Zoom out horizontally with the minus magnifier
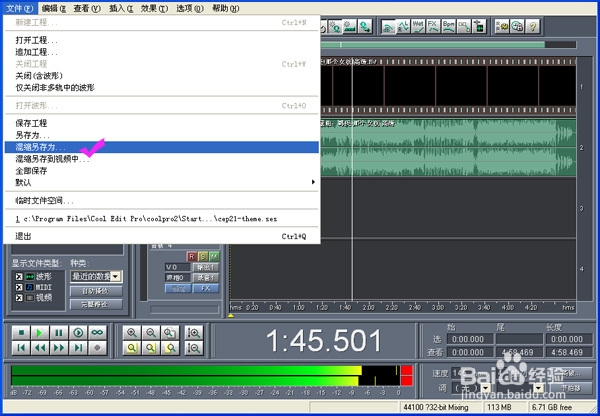This screenshot has height=416, width=600. [x=151, y=333]
